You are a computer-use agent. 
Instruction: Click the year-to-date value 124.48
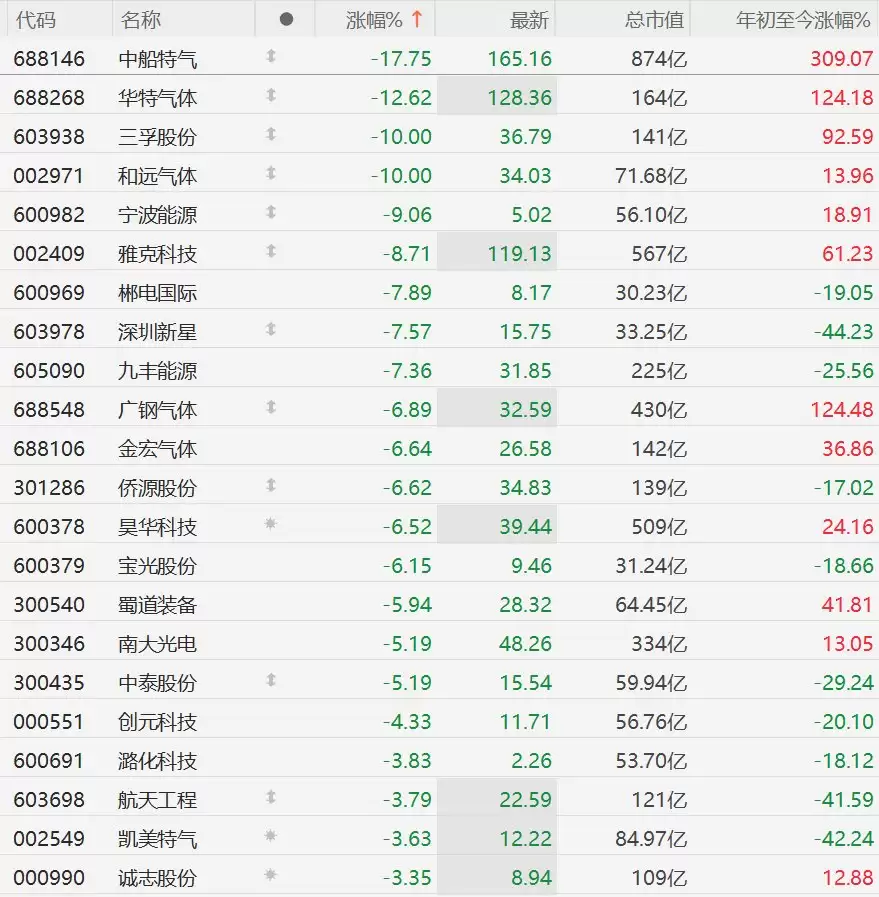point(842,410)
